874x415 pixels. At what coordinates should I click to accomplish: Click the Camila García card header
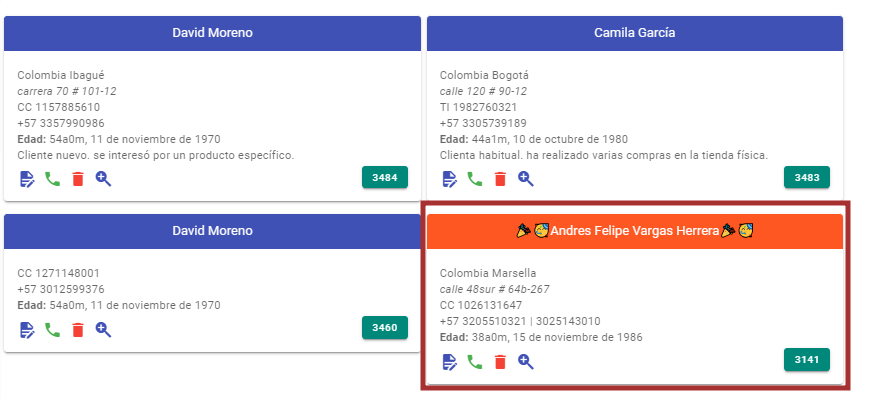(634, 33)
